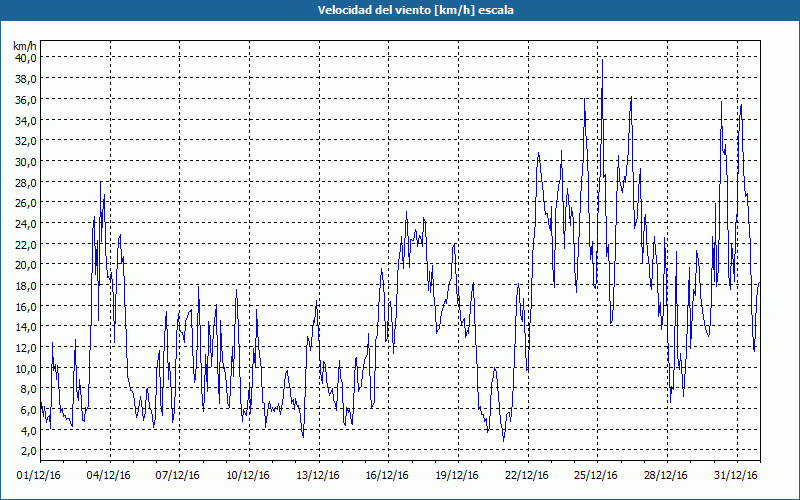Click the 13/12/16 date label
The width and height of the screenshot is (800, 500).
tap(319, 475)
